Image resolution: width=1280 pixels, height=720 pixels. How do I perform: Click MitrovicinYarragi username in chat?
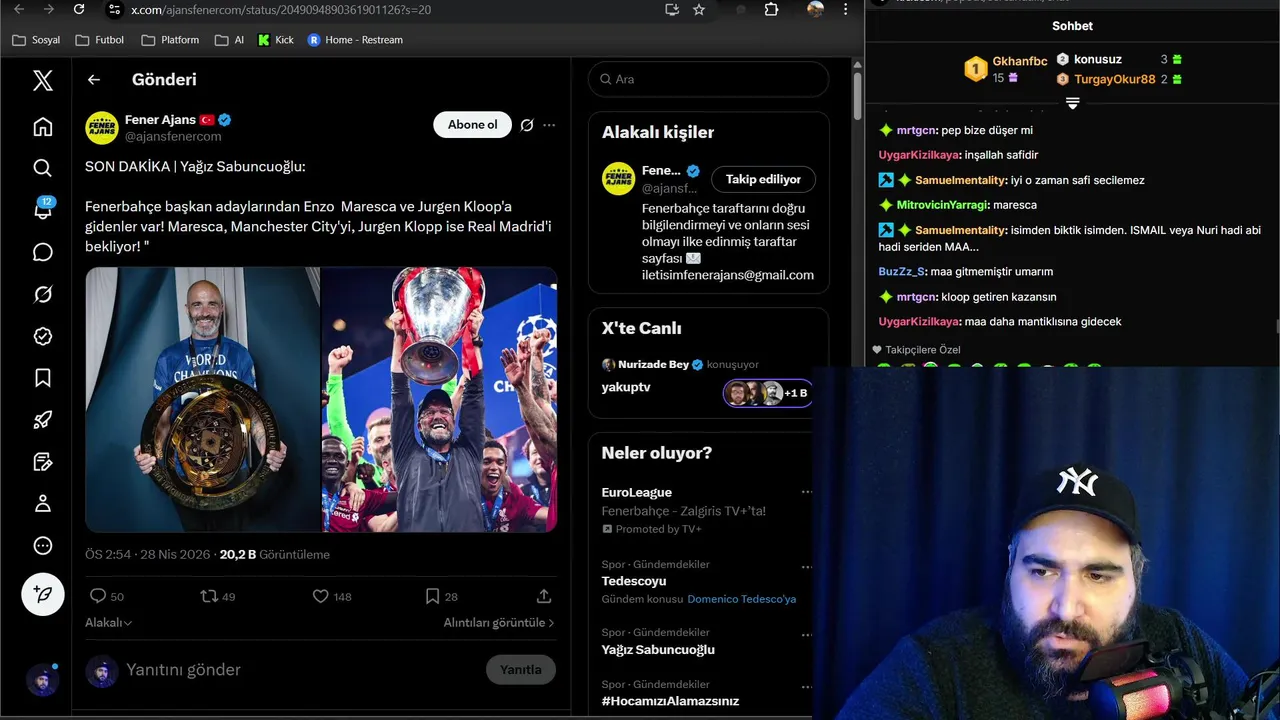941,205
